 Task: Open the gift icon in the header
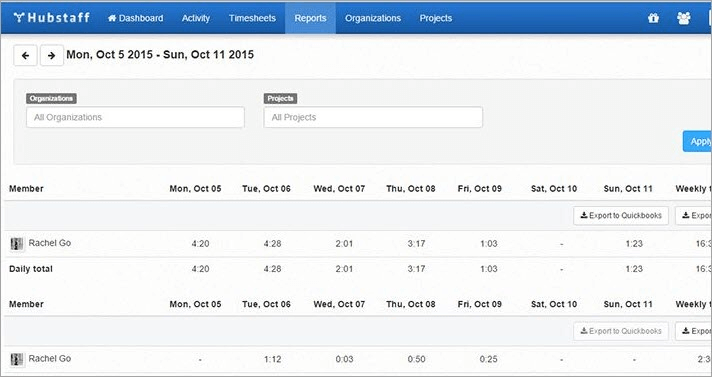pyautogui.click(x=653, y=18)
